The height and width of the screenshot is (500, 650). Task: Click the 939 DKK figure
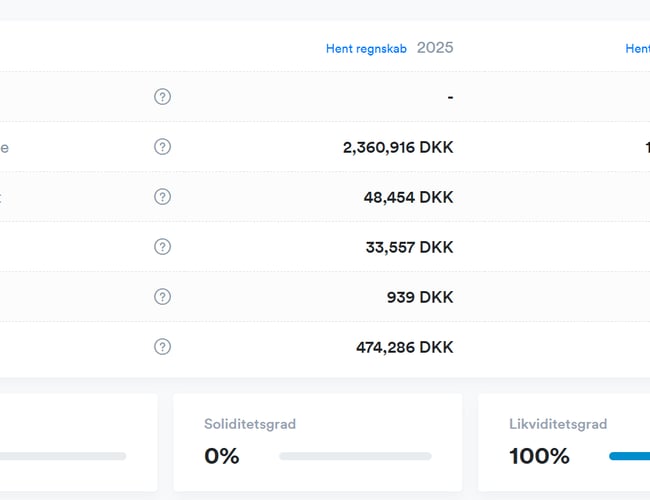pos(420,297)
